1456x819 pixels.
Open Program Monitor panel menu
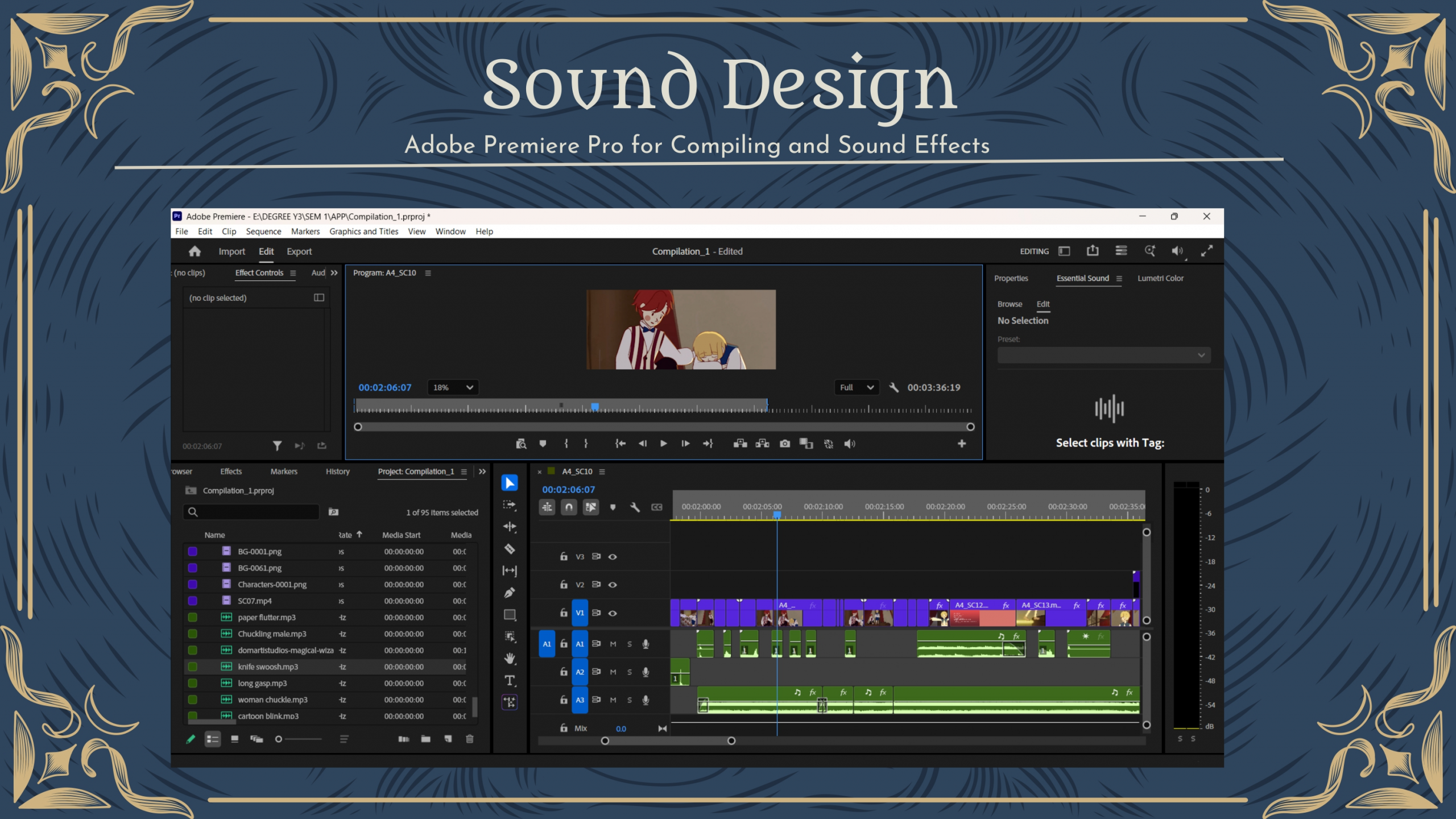coord(428,273)
